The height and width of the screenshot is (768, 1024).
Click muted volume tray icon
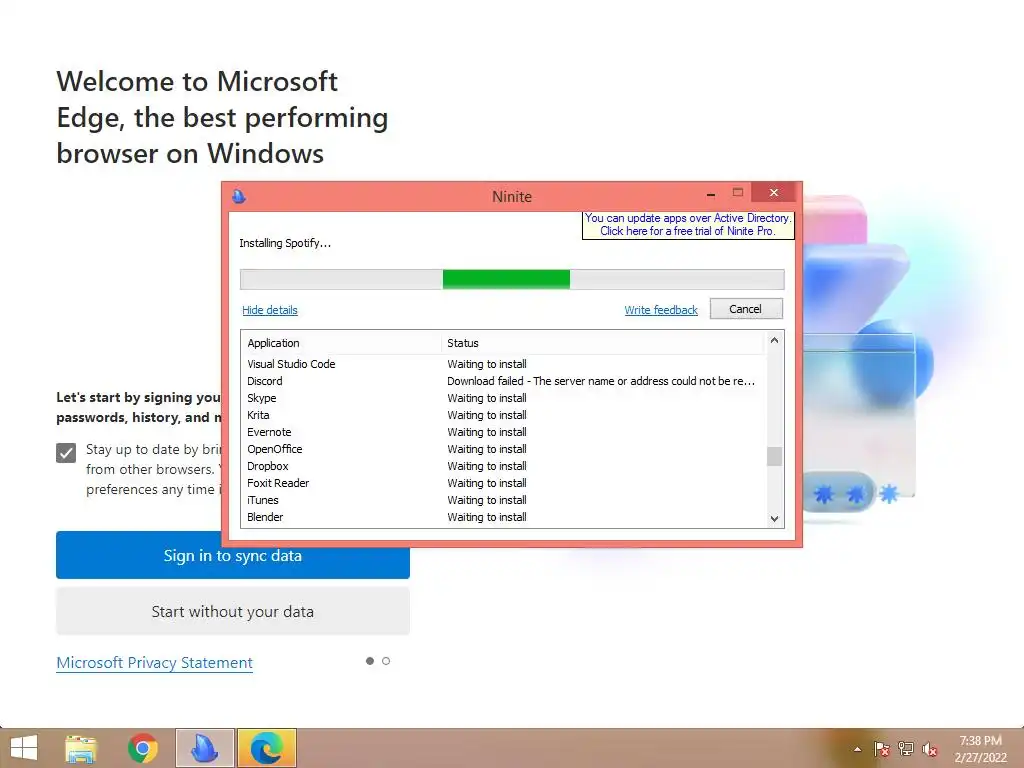[930, 749]
